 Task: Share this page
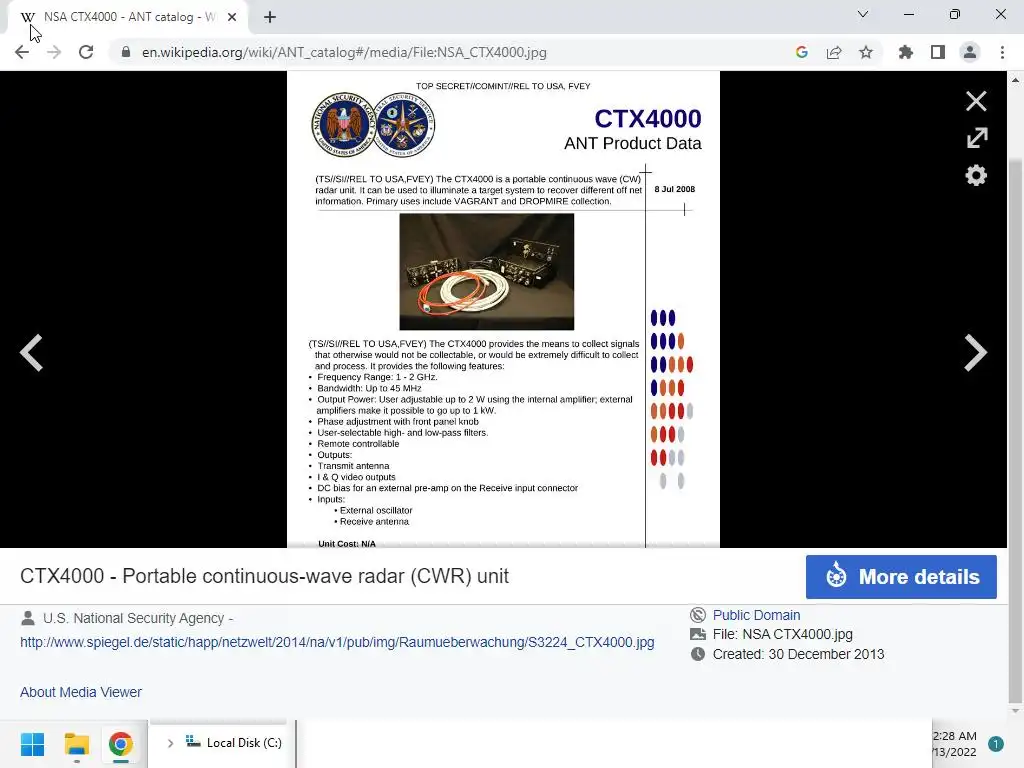[834, 52]
